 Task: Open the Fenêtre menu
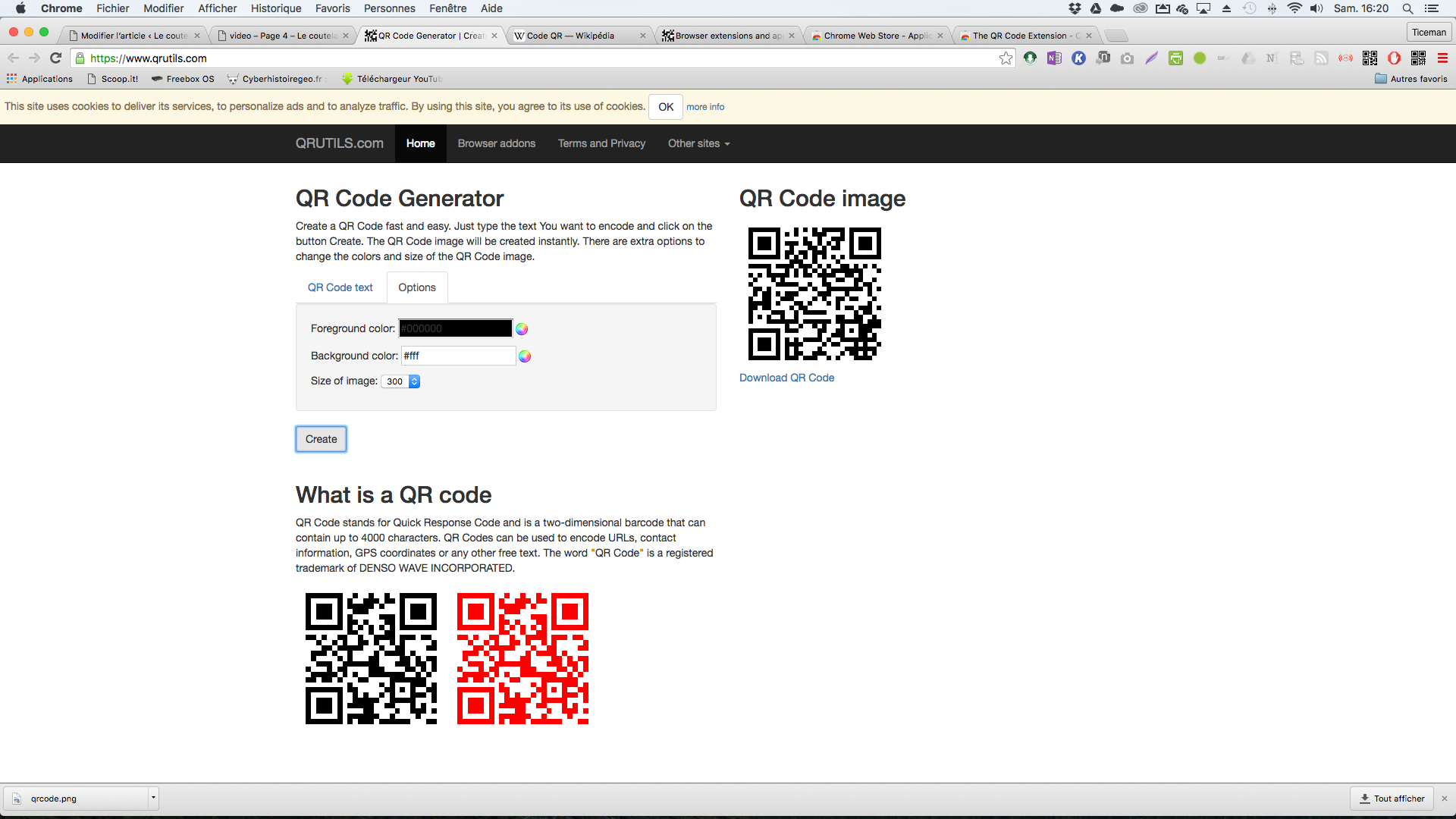point(448,8)
